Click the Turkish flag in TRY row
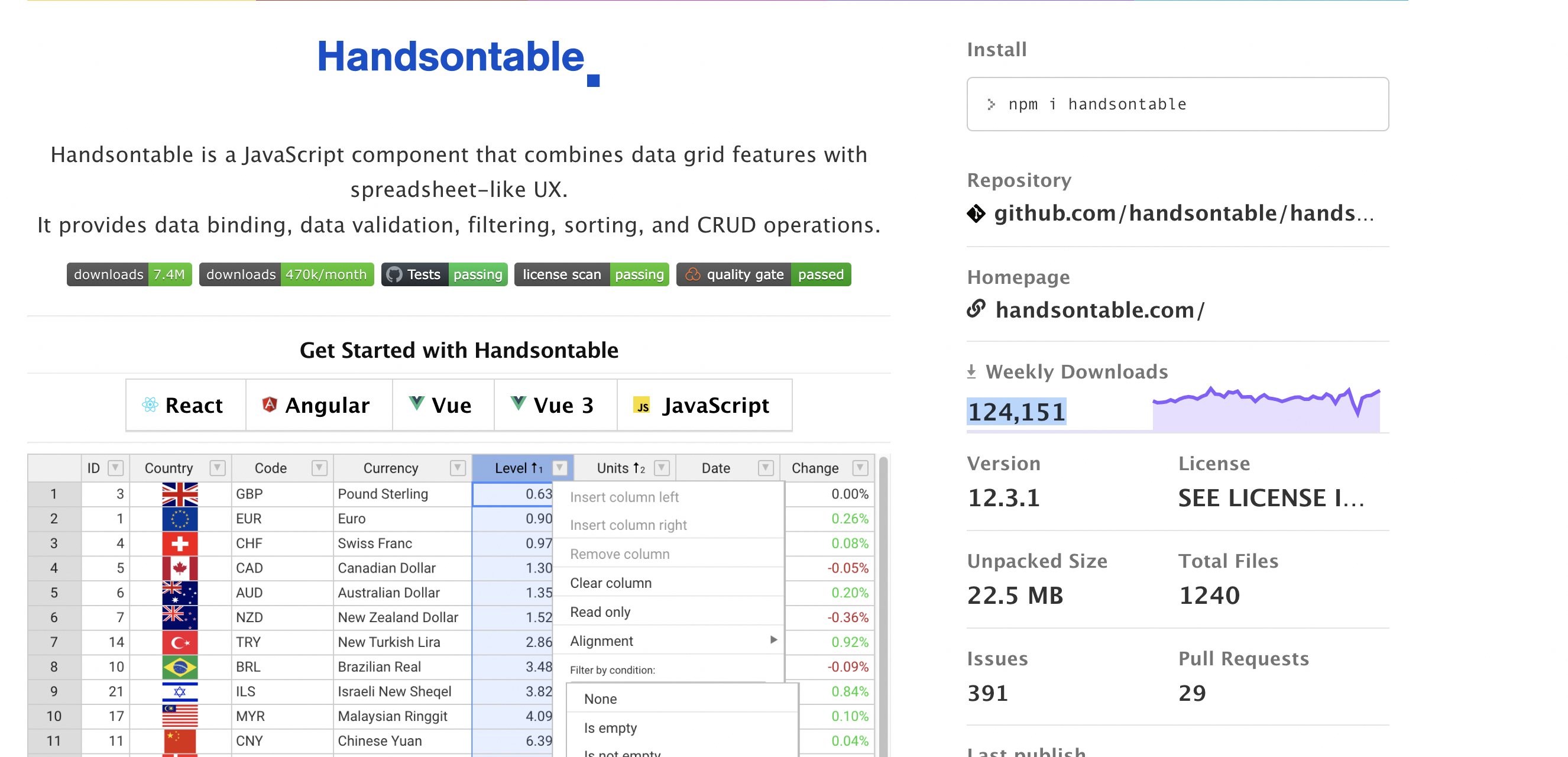Viewport: 1568px width, 757px height. pyautogui.click(x=180, y=642)
